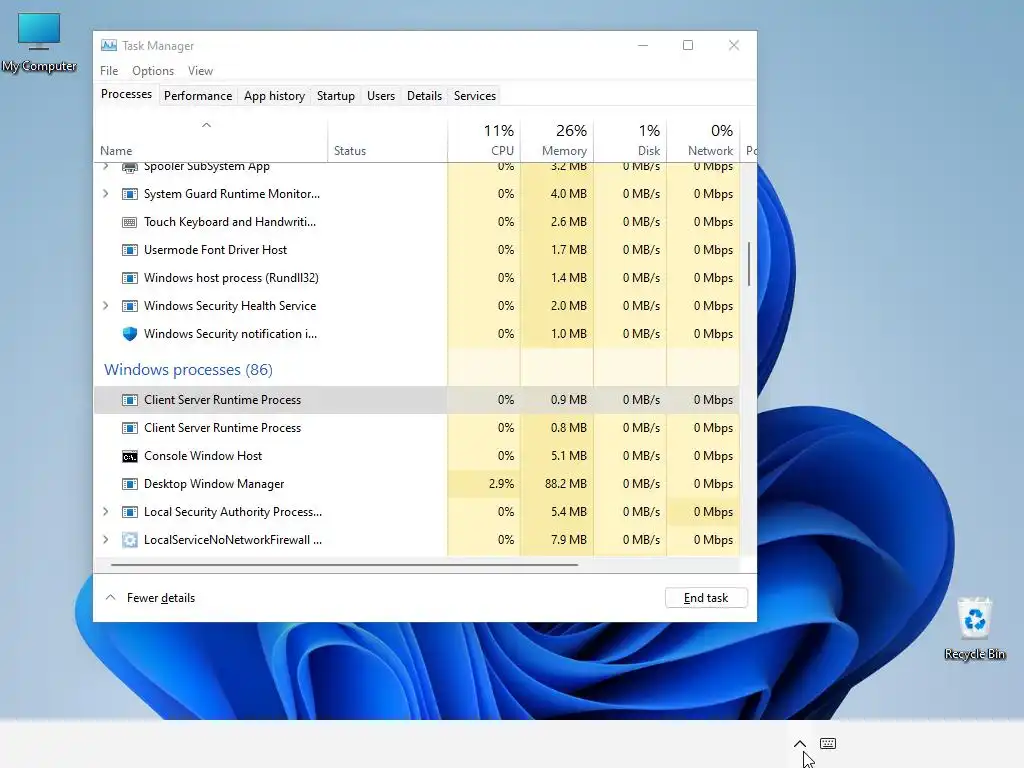Sort by the Network column header
The width and height of the screenshot is (1024, 768).
pos(703,139)
